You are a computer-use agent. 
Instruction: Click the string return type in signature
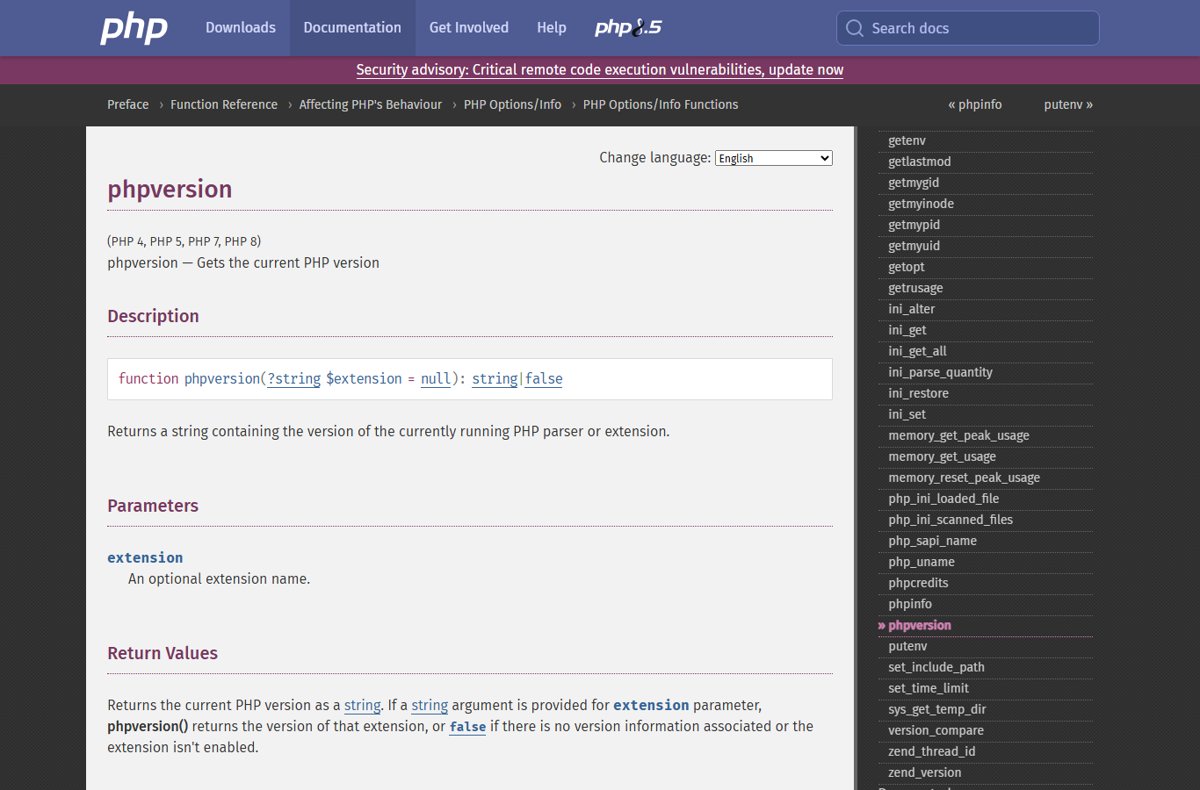(495, 379)
